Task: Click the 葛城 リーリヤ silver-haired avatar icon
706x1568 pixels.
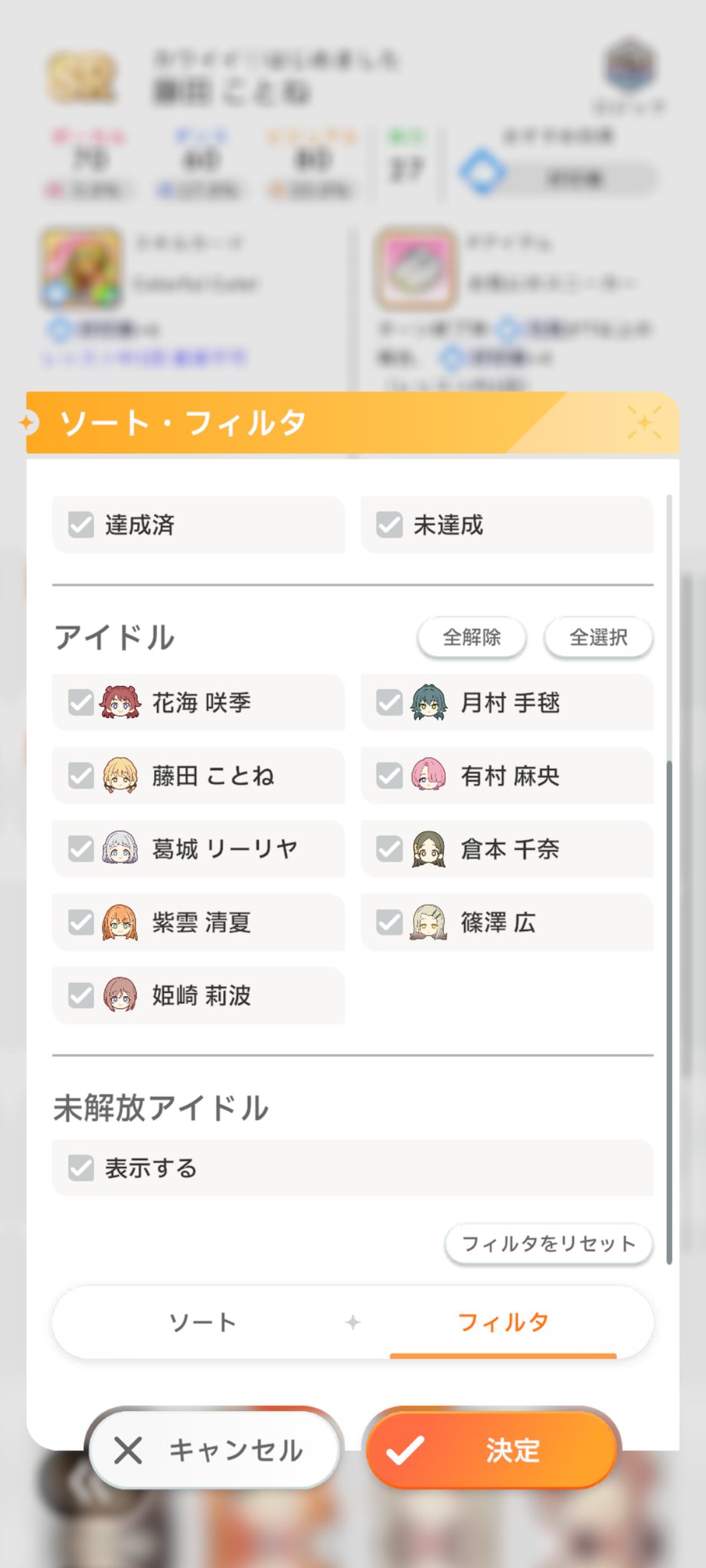Action: pos(120,848)
